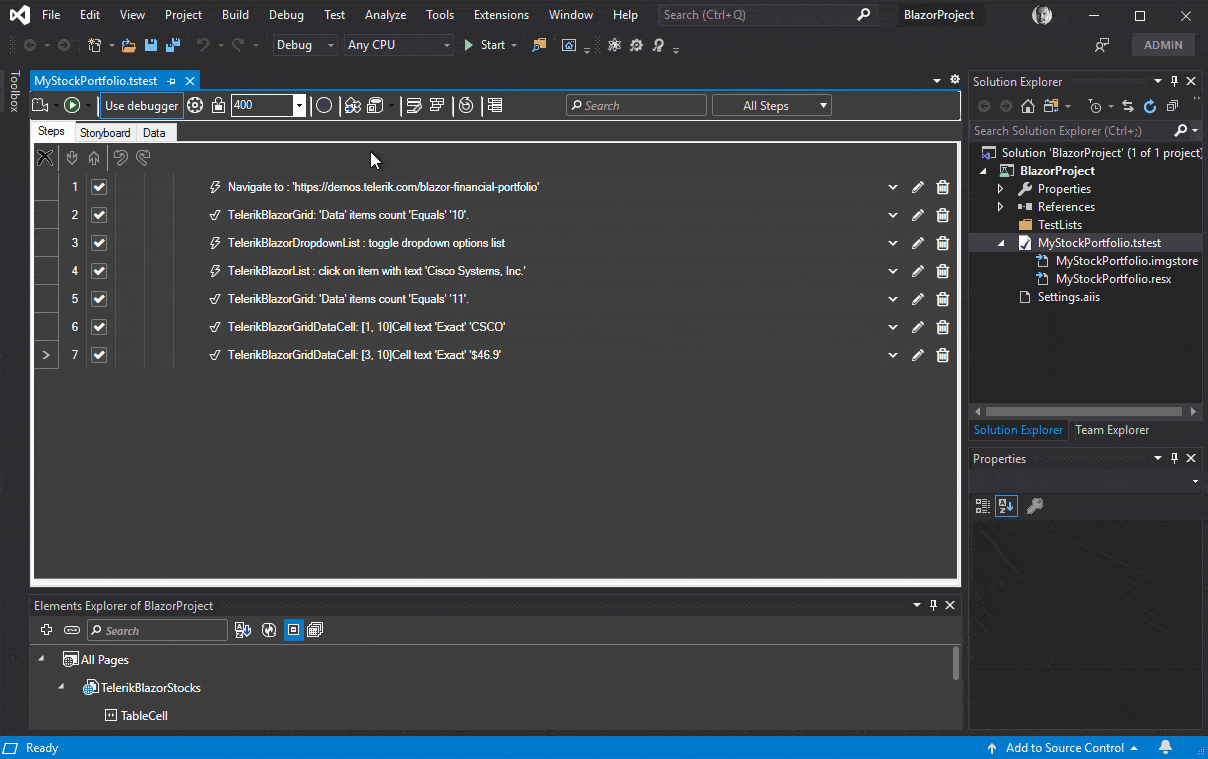Uncheck the checkbox for step 3
This screenshot has height=759, width=1208.
[99, 243]
